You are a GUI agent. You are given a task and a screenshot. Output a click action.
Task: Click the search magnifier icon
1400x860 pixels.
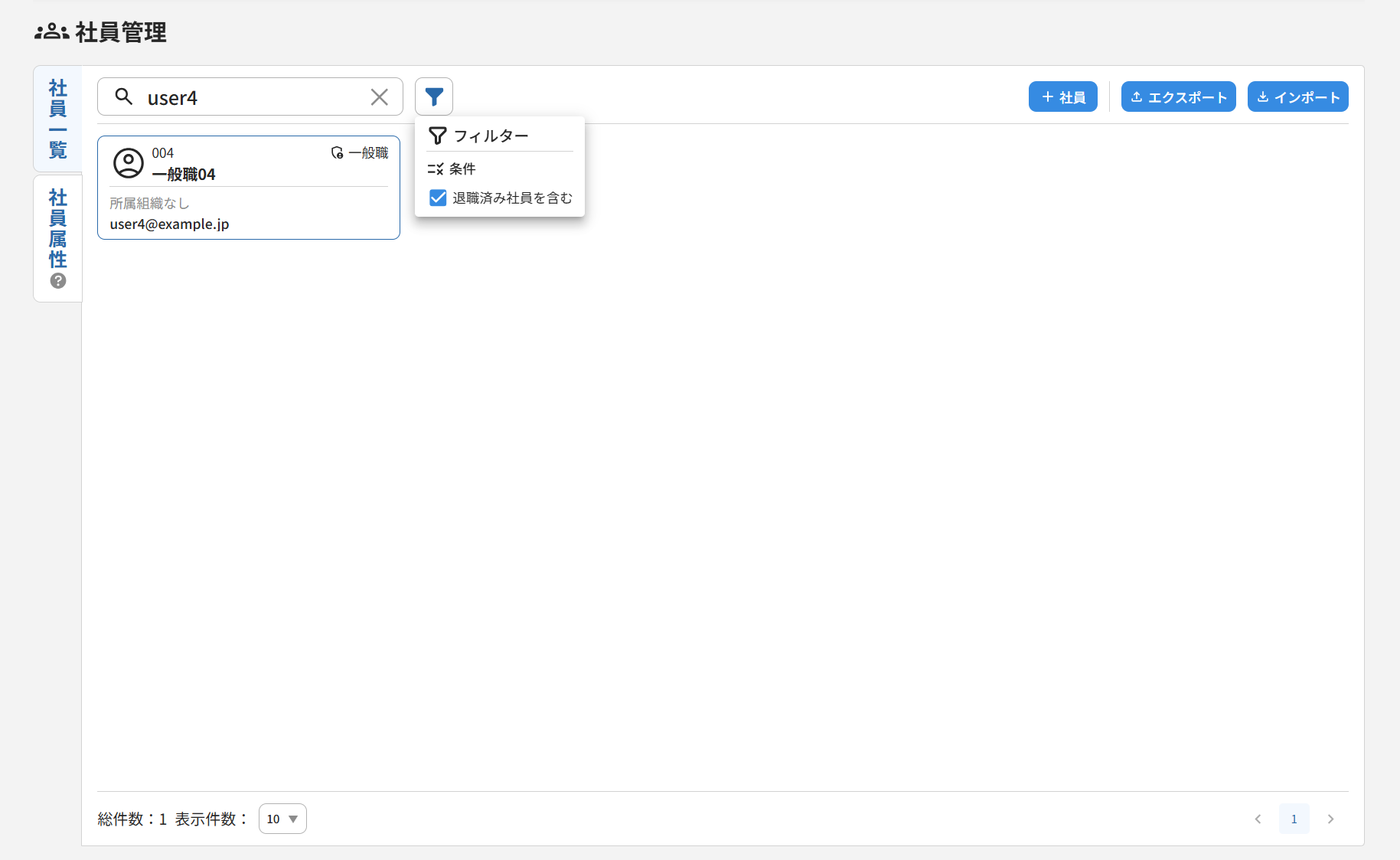pos(125,97)
